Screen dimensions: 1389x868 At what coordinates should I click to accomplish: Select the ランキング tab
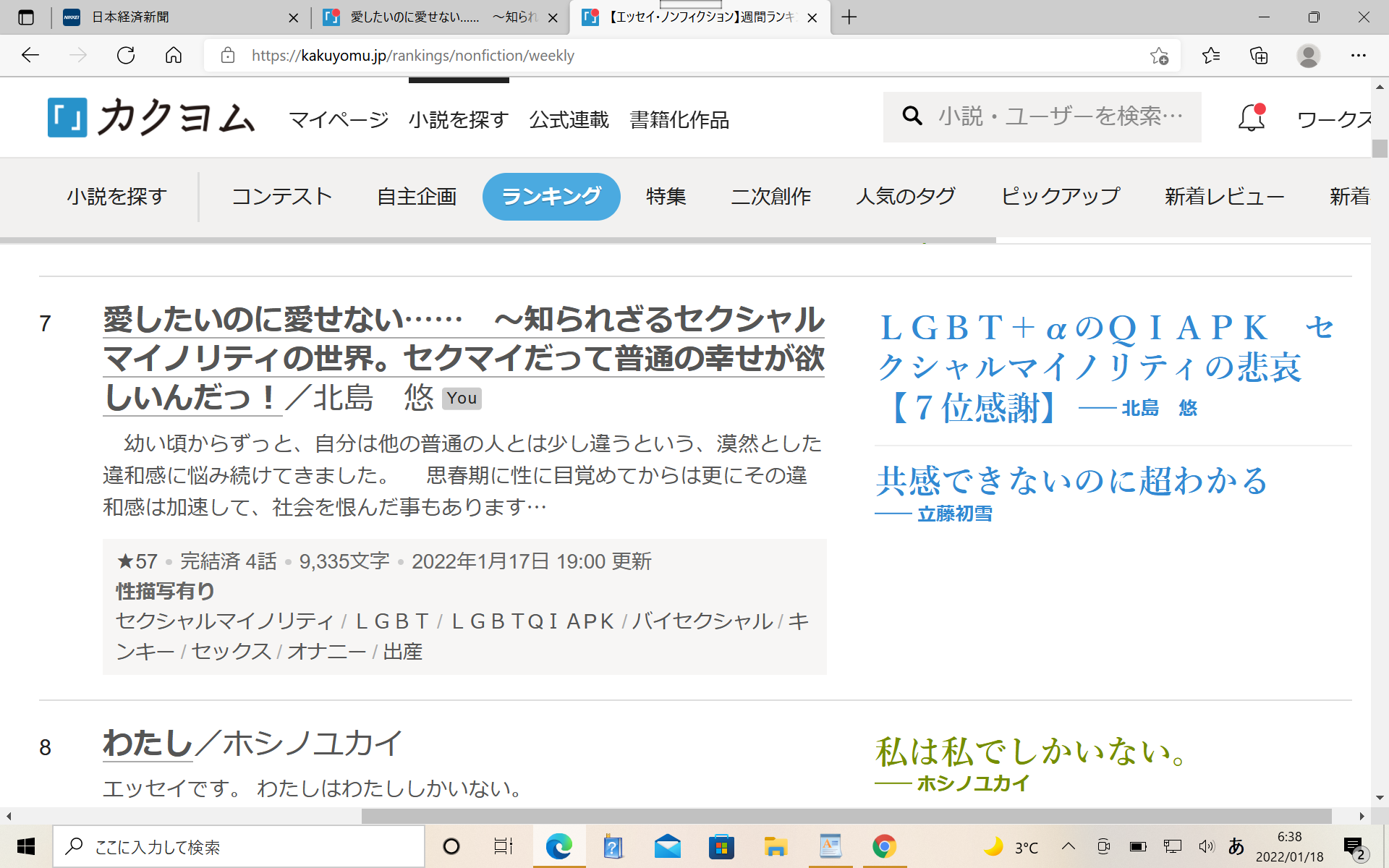(x=551, y=196)
